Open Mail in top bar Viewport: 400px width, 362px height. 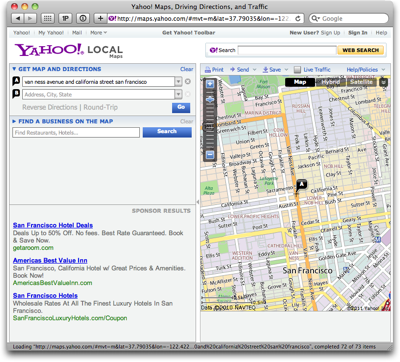pyautogui.click(x=77, y=33)
